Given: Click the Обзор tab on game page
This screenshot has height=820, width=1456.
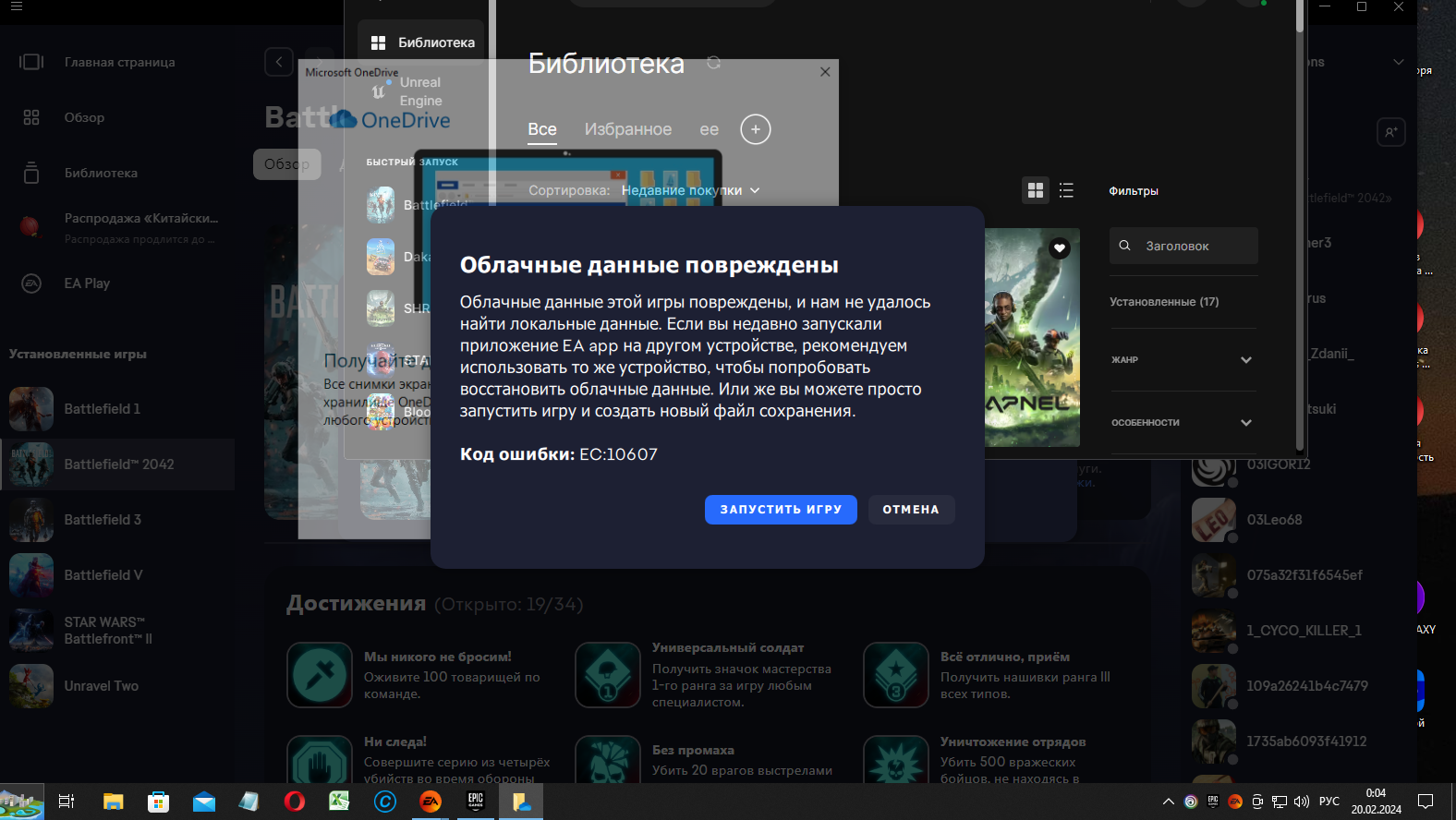Looking at the screenshot, I should pos(286,164).
